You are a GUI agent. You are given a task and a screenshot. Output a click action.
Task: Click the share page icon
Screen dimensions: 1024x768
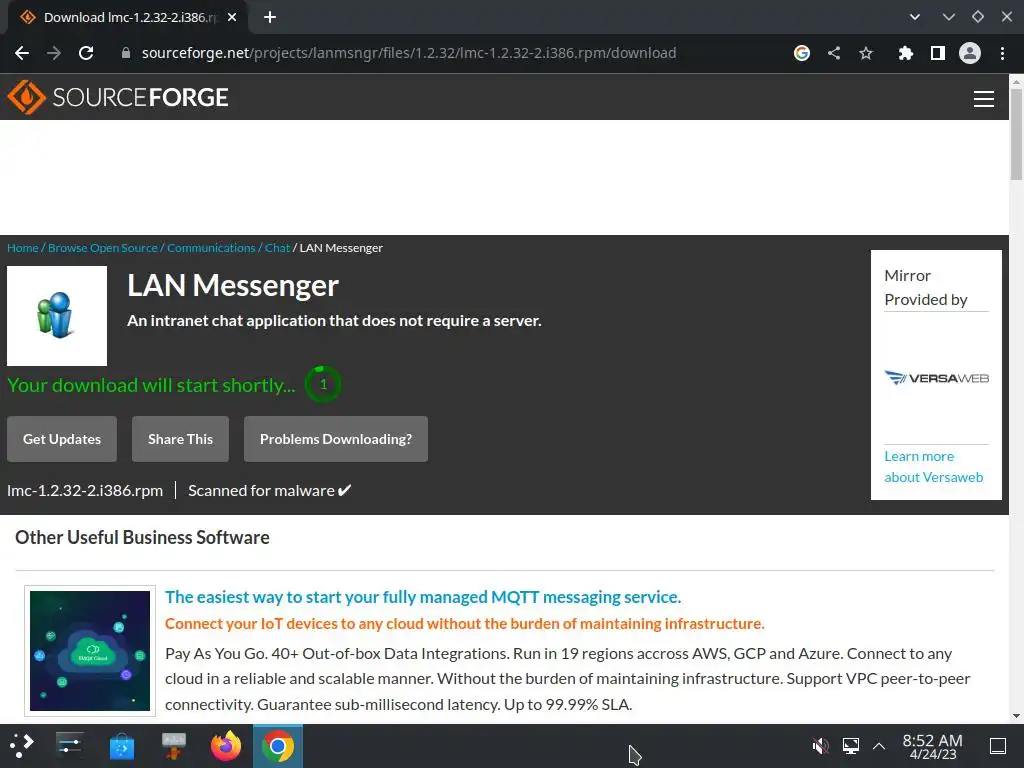point(834,53)
